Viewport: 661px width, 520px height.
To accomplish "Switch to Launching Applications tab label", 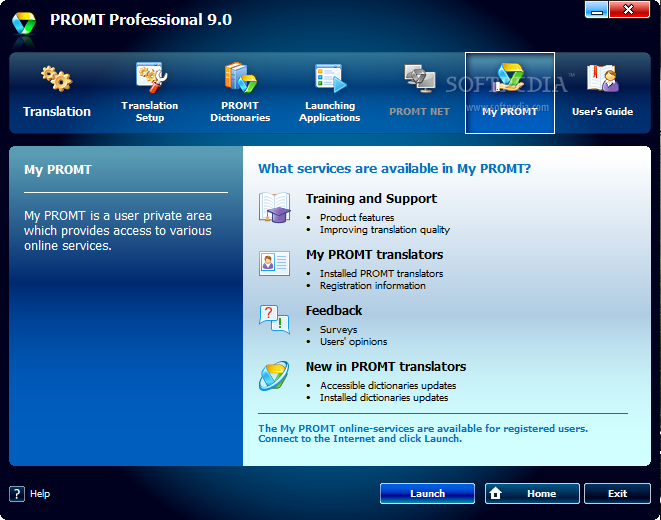I will coord(330,112).
